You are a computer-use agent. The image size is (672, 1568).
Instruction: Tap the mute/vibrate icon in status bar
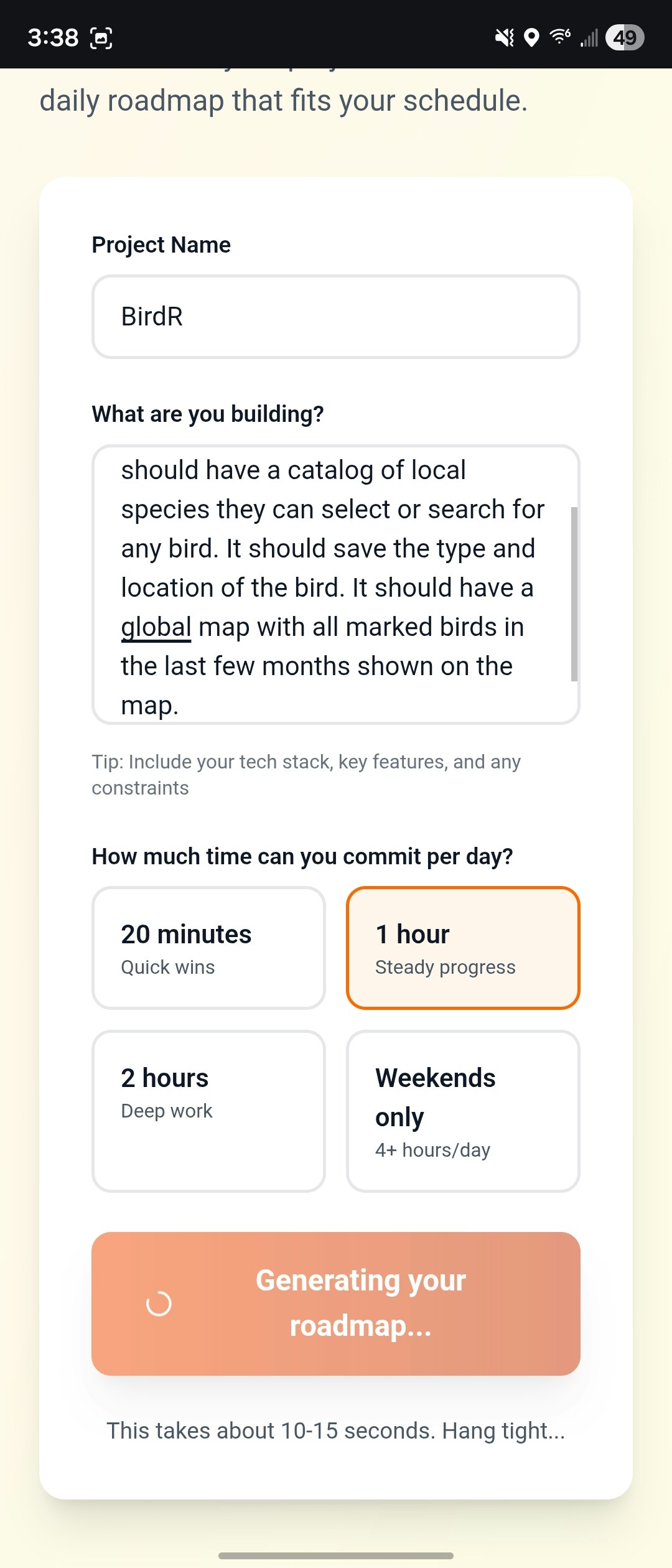coord(505,37)
